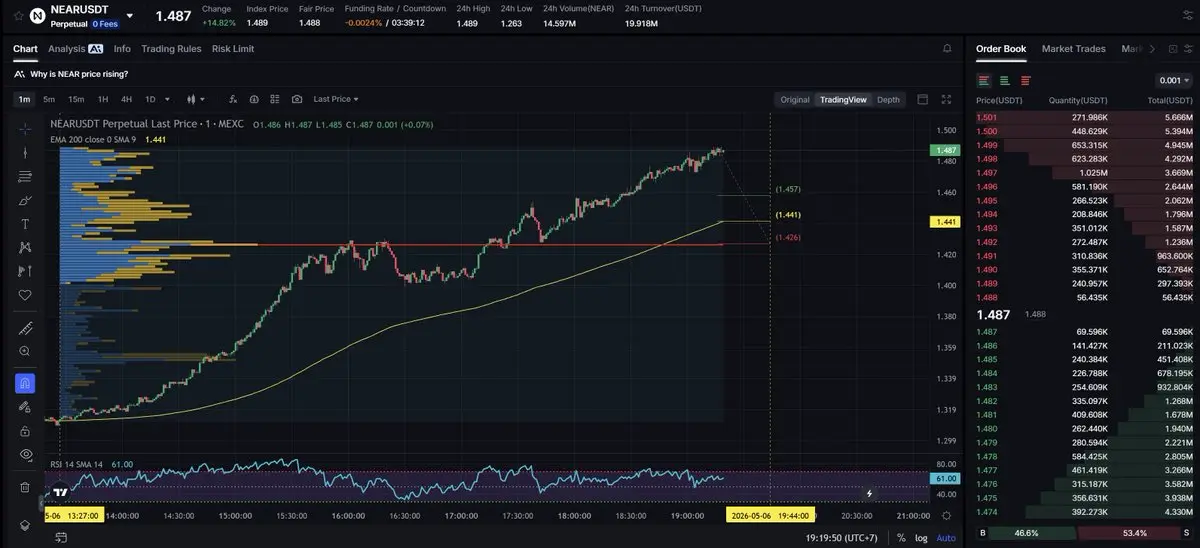Screen dimensions: 1200x548
Task: Select the Order Book tab
Action: click(x=1001, y=48)
